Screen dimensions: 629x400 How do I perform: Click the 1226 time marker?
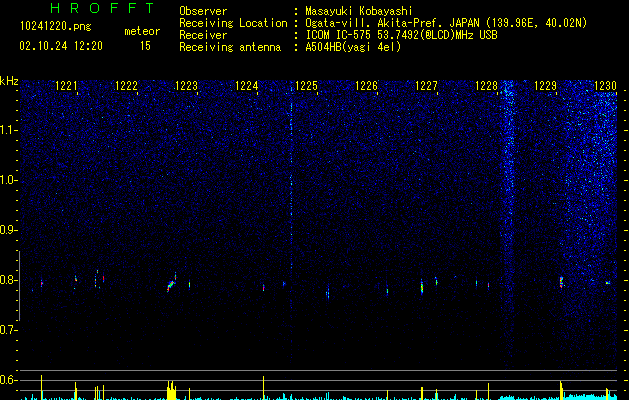(367, 85)
